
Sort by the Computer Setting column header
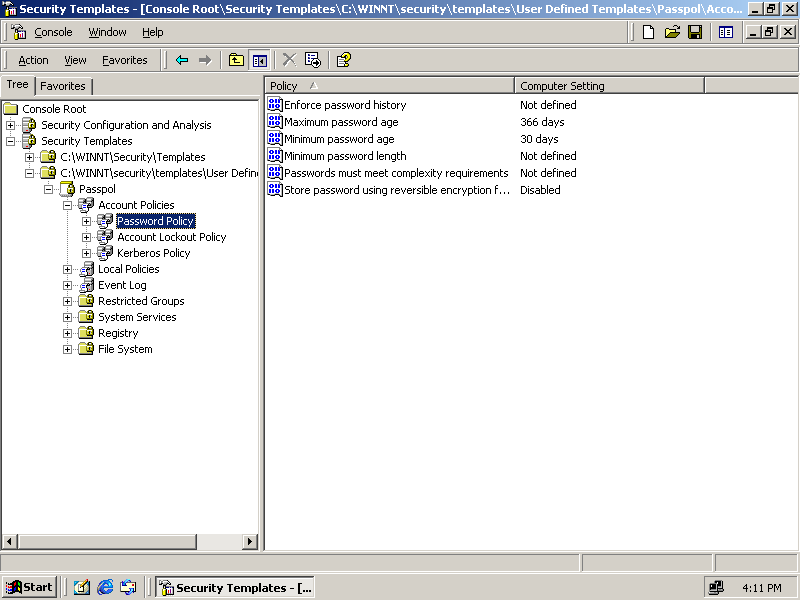(609, 86)
